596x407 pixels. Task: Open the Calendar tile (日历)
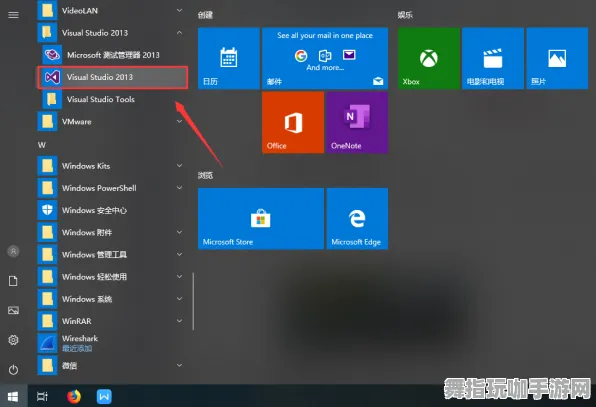[229, 58]
